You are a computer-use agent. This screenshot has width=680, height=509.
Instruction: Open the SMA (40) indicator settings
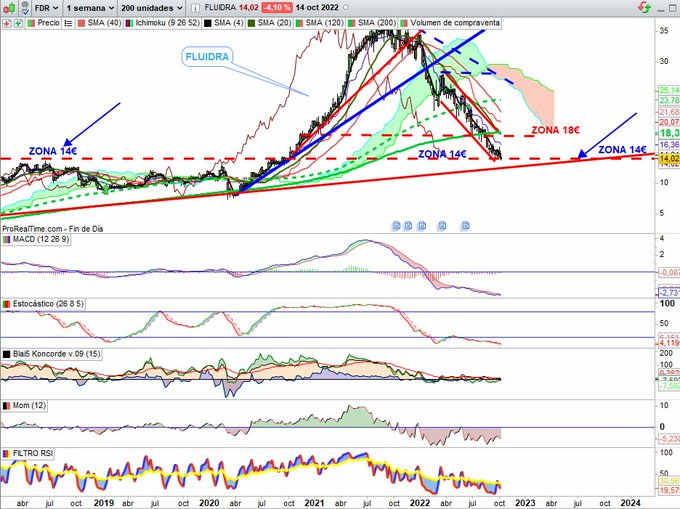click(x=104, y=23)
